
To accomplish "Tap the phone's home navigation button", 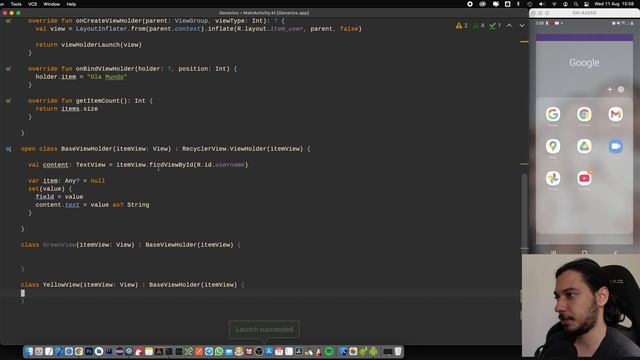I will point(584,252).
